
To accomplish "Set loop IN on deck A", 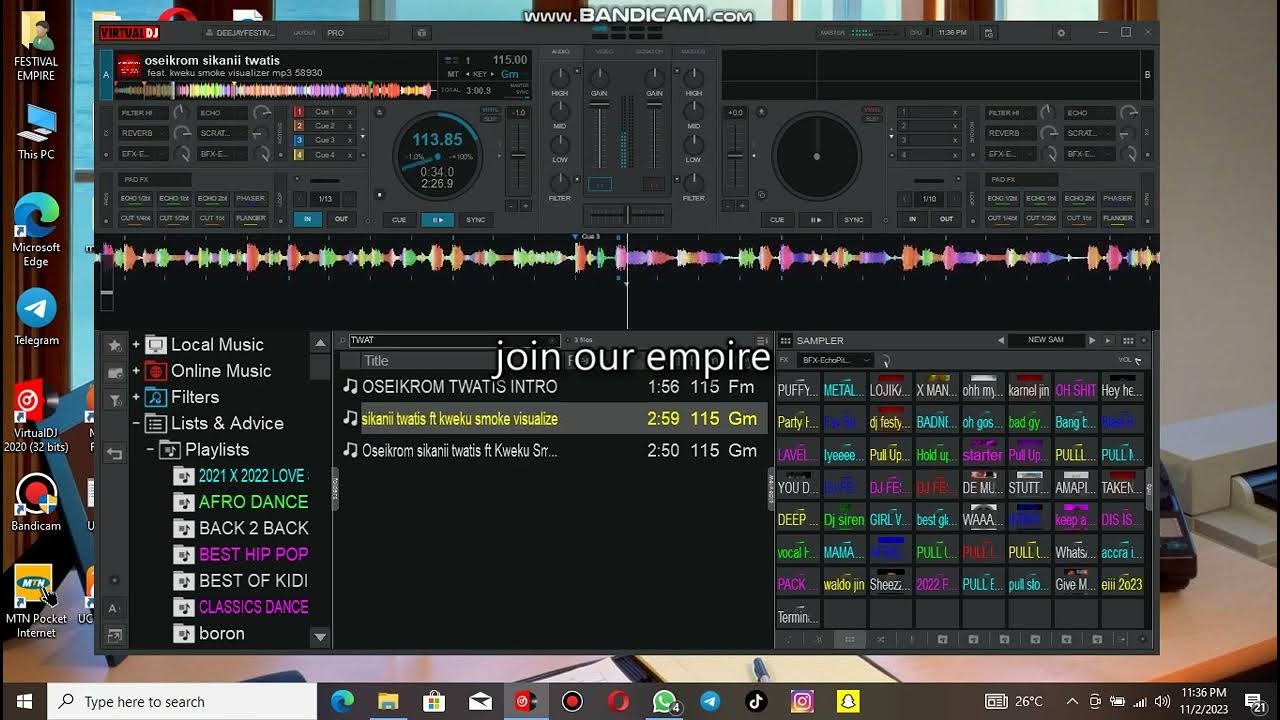I will click(308, 218).
